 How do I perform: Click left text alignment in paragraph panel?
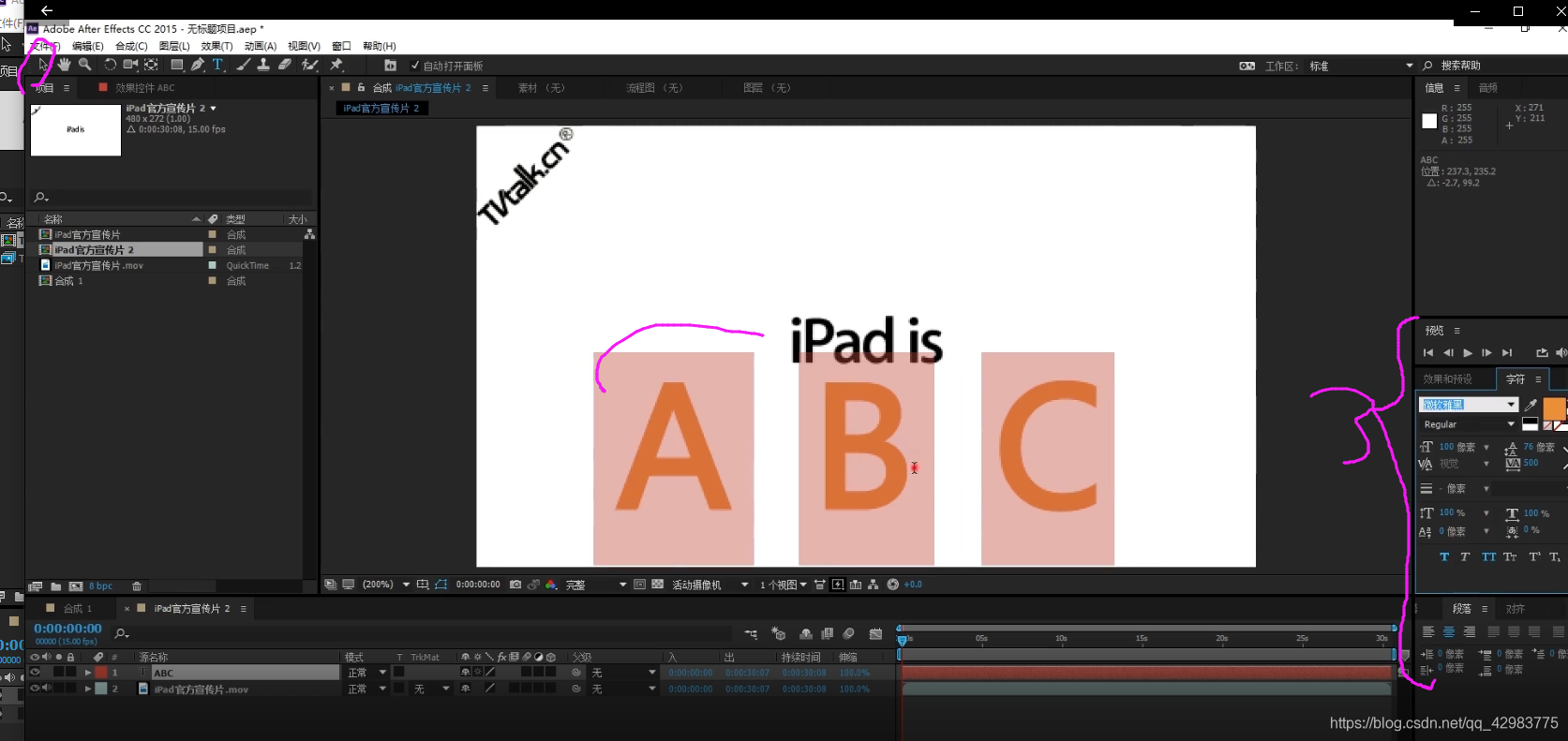point(1428,632)
